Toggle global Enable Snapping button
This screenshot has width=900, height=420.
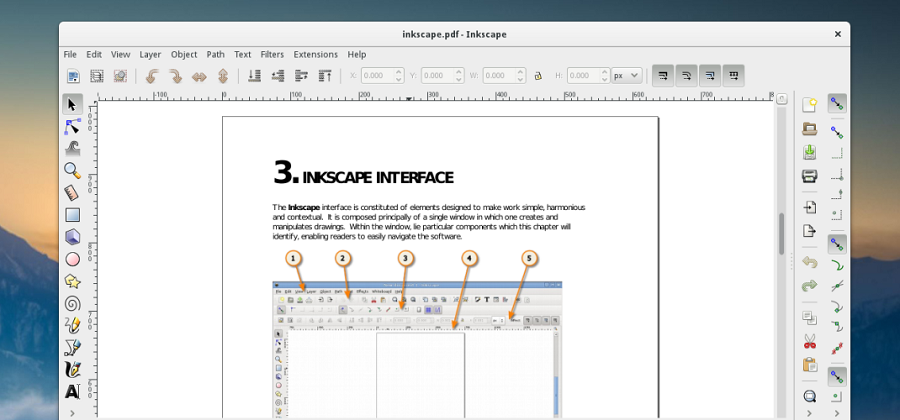click(x=837, y=104)
